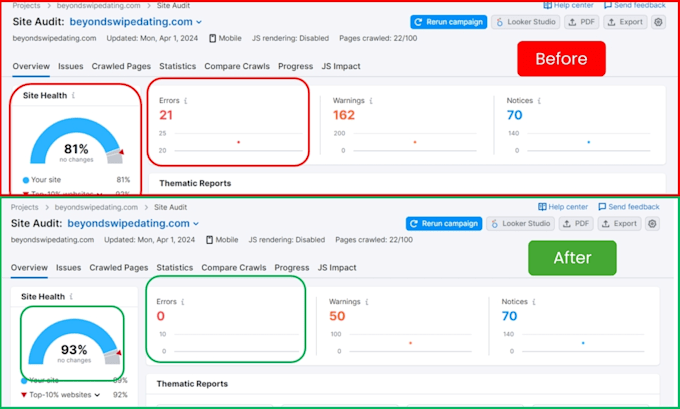This screenshot has height=409, width=680.
Task: Click Rerun campaign button in After screenshot
Action: point(444,224)
